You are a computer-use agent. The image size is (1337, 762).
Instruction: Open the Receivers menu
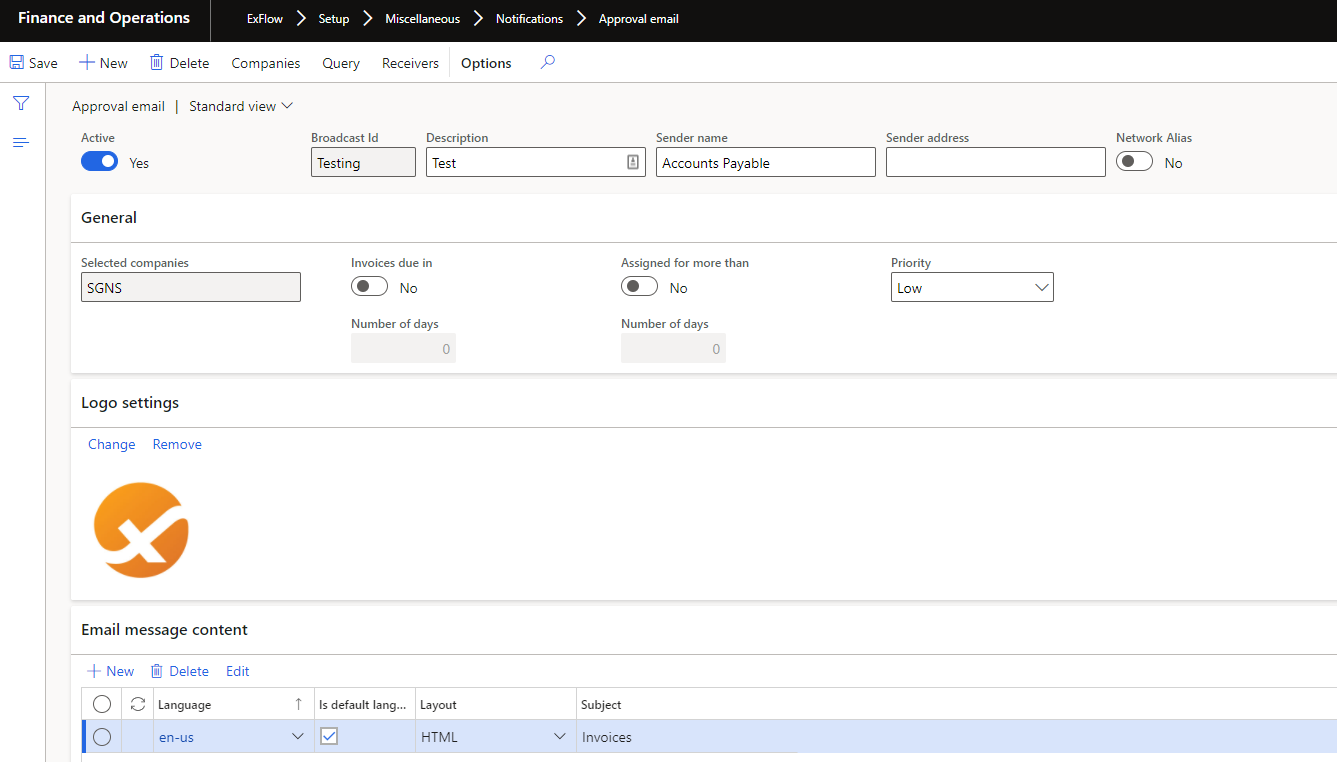pyautogui.click(x=410, y=63)
